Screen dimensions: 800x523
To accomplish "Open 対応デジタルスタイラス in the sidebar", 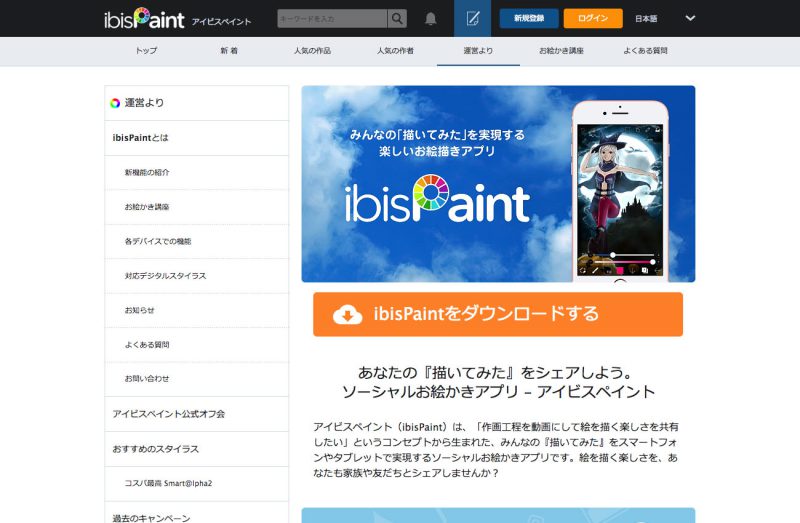I will point(196,276).
